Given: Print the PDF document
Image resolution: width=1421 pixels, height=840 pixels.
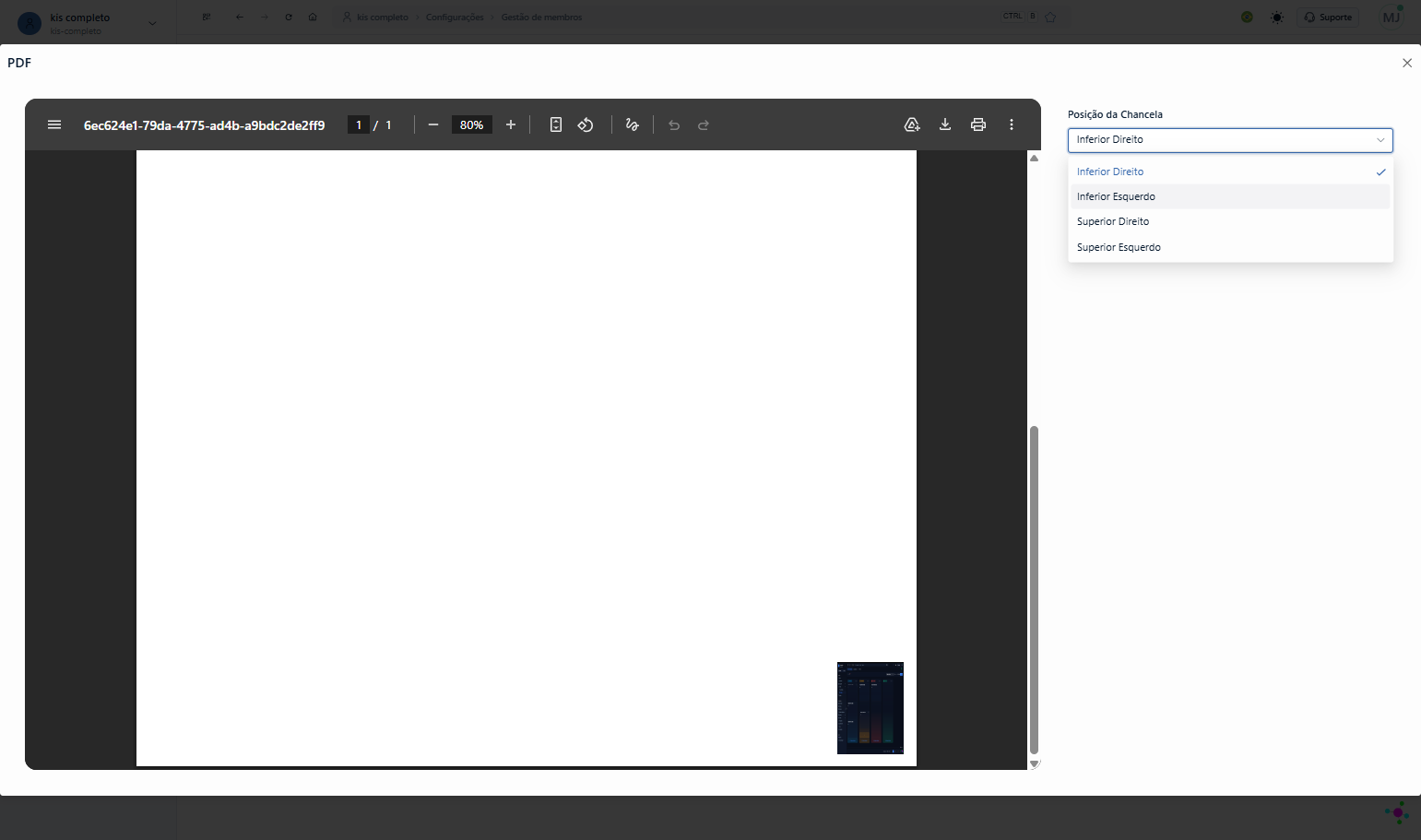Looking at the screenshot, I should tap(978, 124).
